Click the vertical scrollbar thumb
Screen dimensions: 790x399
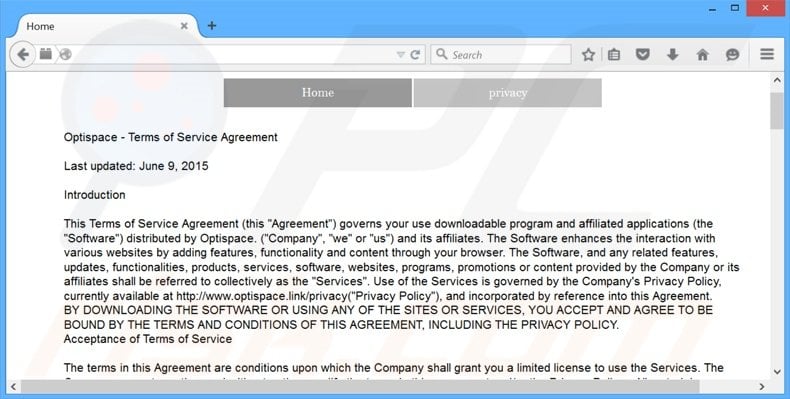point(776,111)
